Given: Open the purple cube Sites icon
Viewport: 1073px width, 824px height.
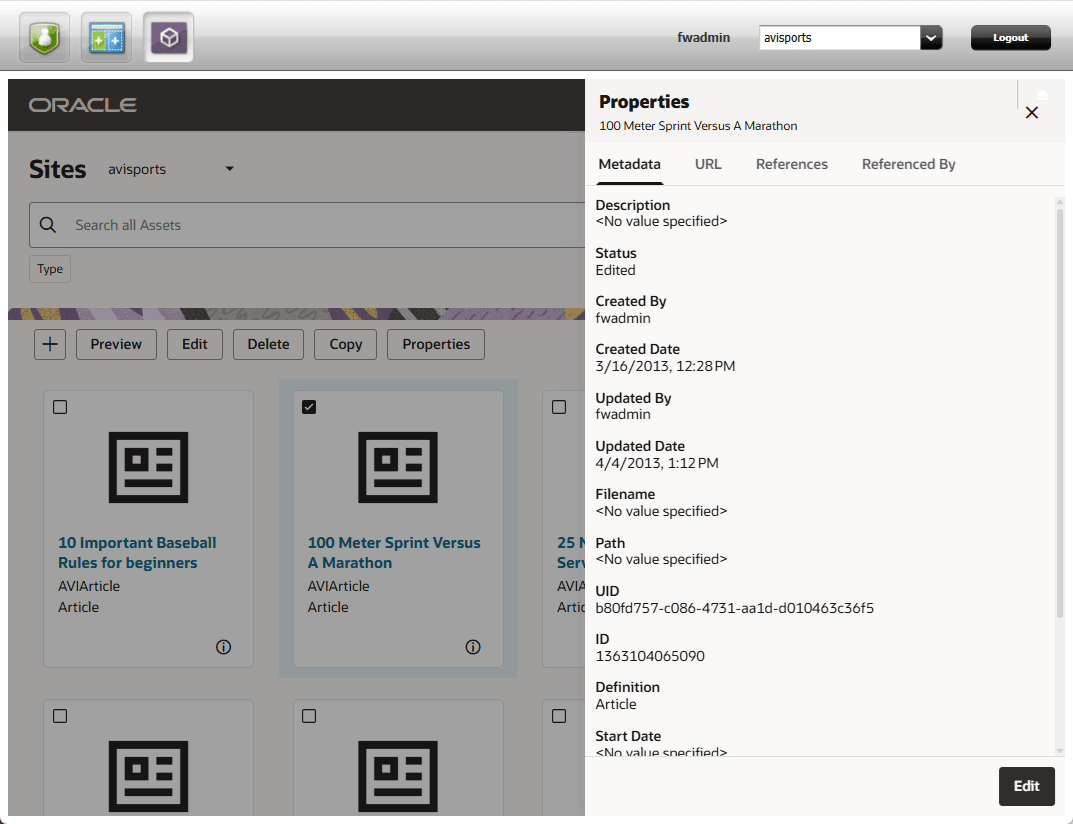Looking at the screenshot, I should click(168, 36).
